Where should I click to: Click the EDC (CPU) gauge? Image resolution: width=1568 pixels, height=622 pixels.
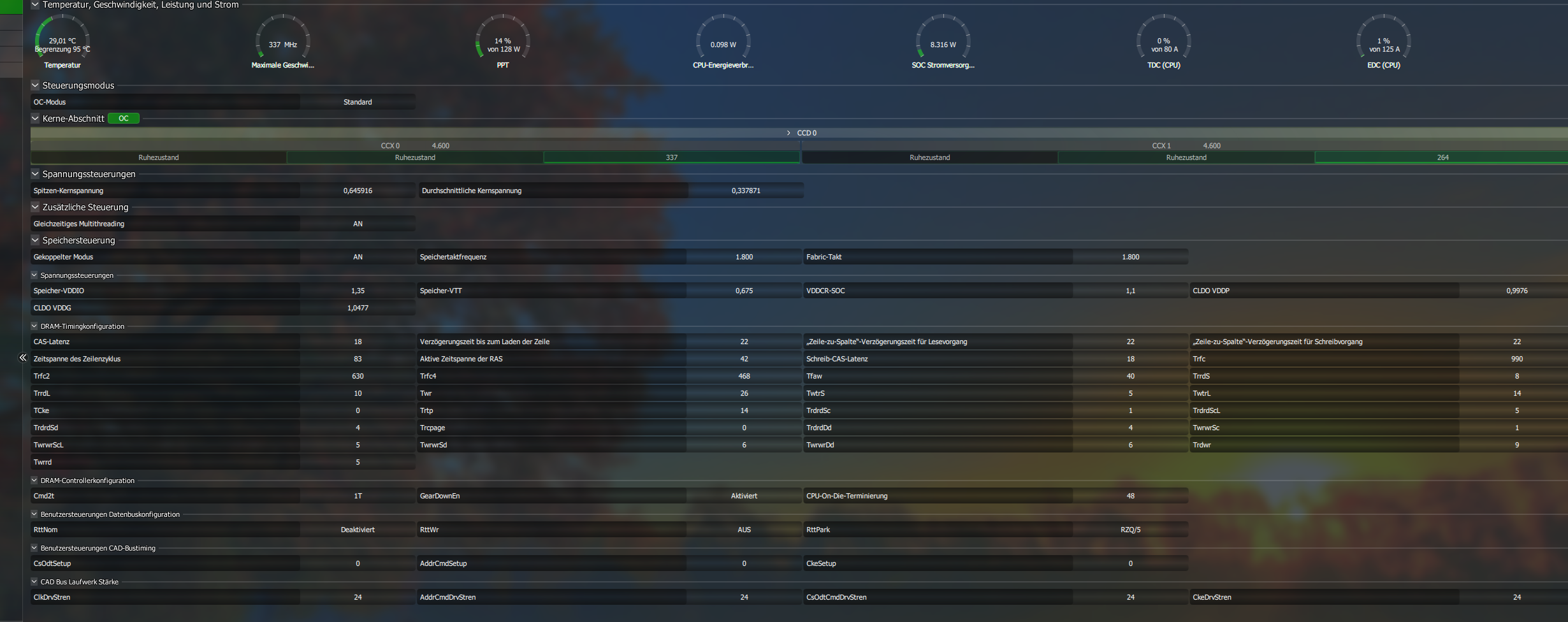(x=1383, y=40)
